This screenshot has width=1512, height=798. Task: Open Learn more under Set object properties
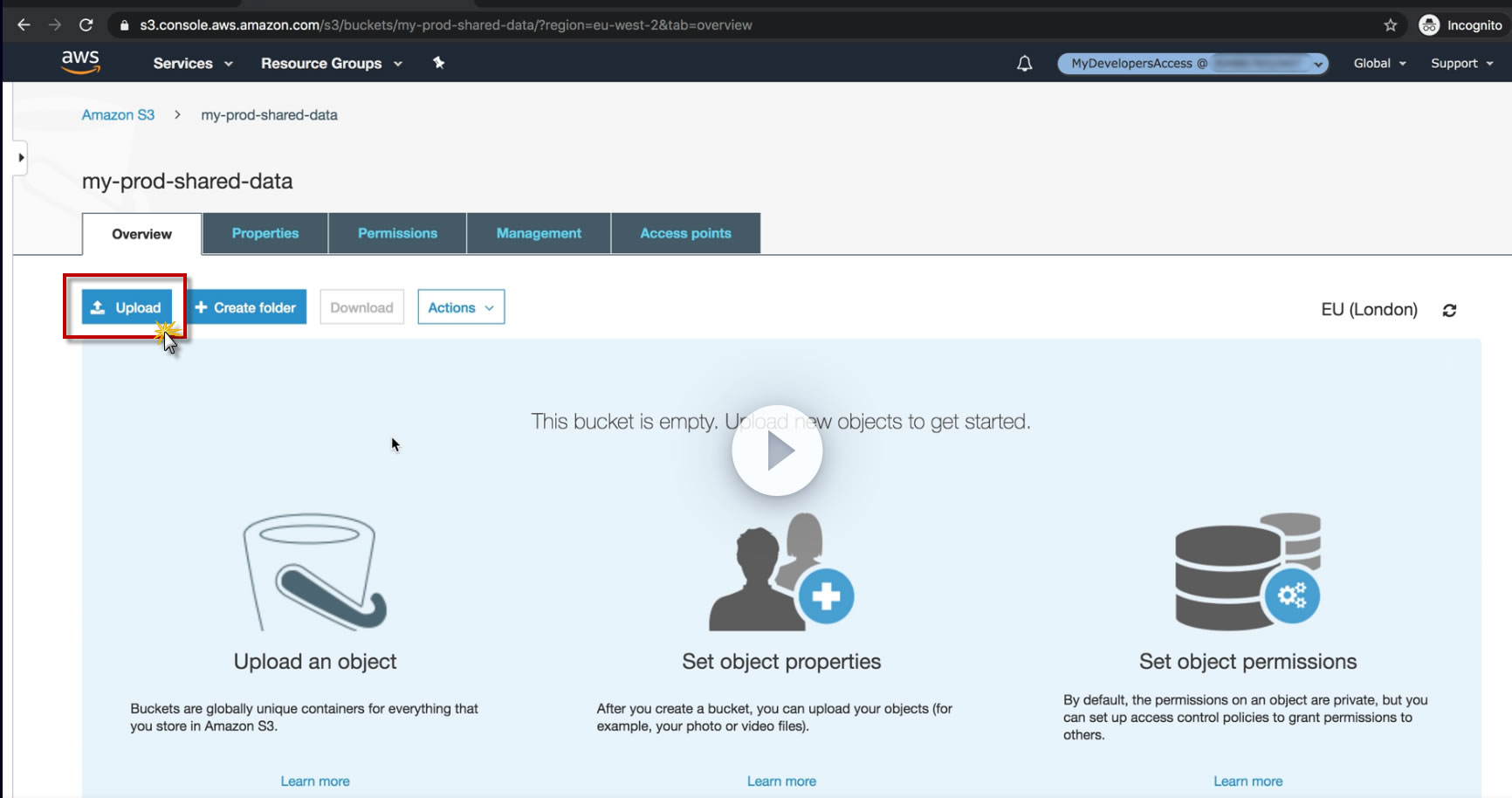coord(781,781)
